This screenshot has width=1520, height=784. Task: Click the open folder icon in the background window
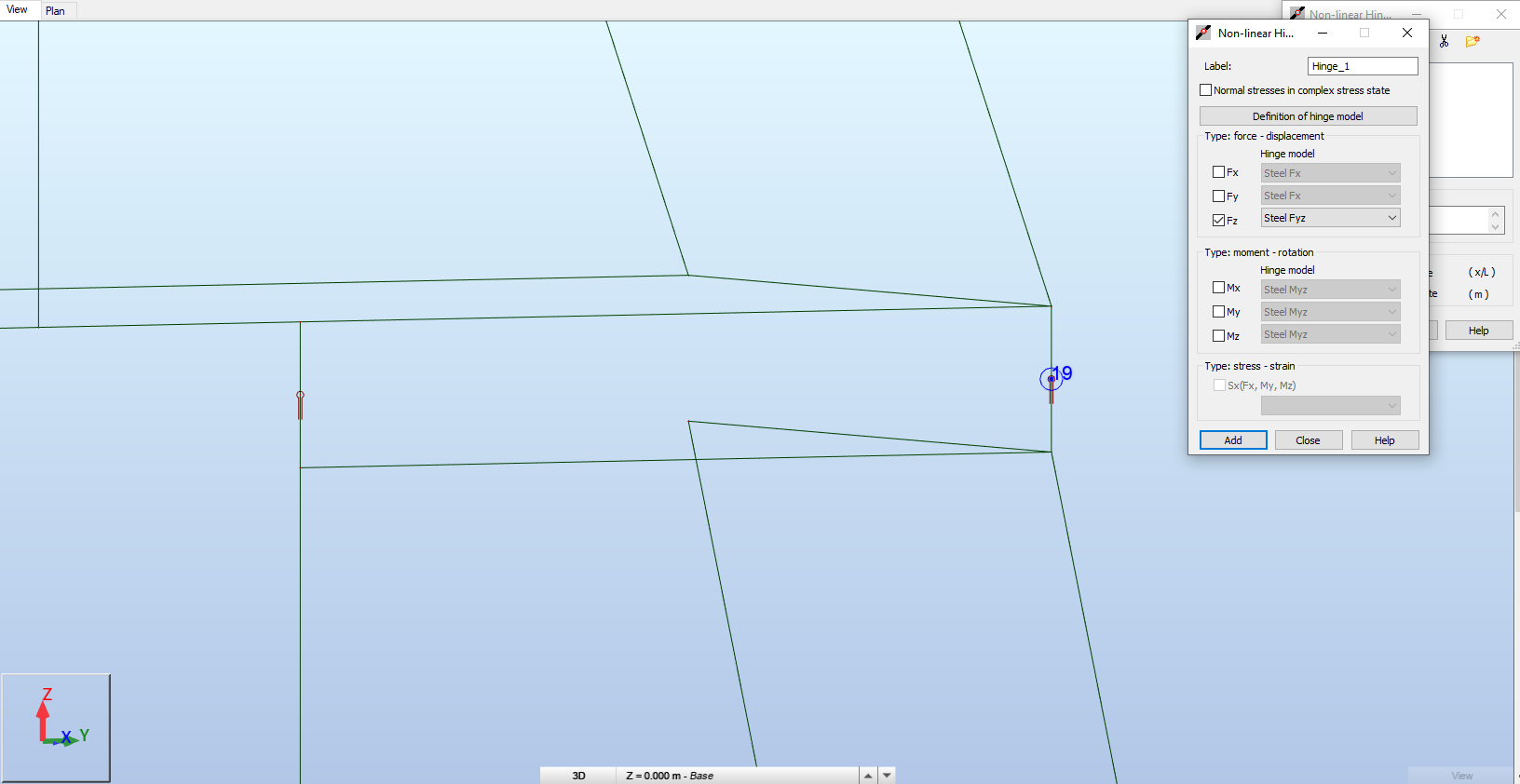1472,41
